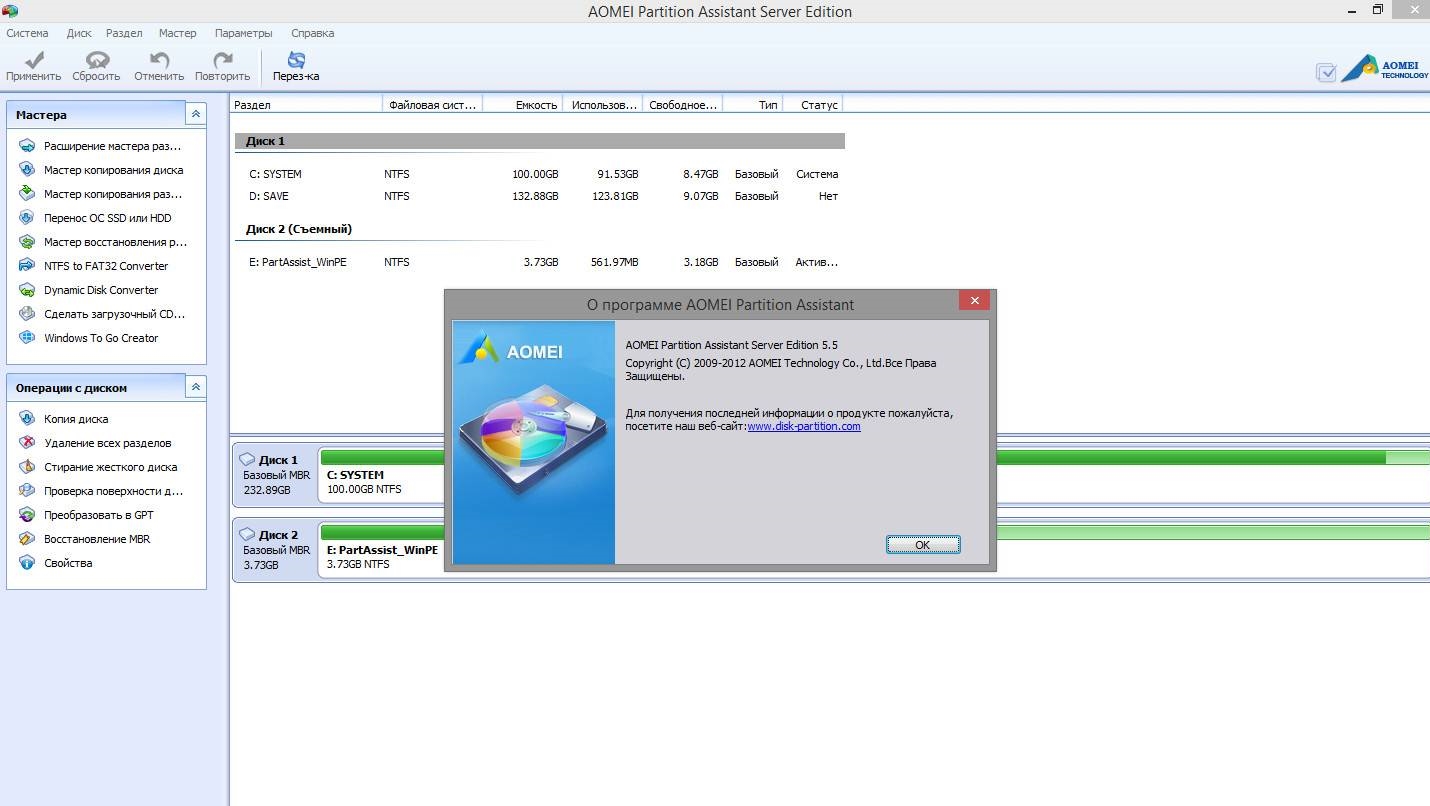
Task: Click the 91.53GB used value for C:
Action: [617, 174]
